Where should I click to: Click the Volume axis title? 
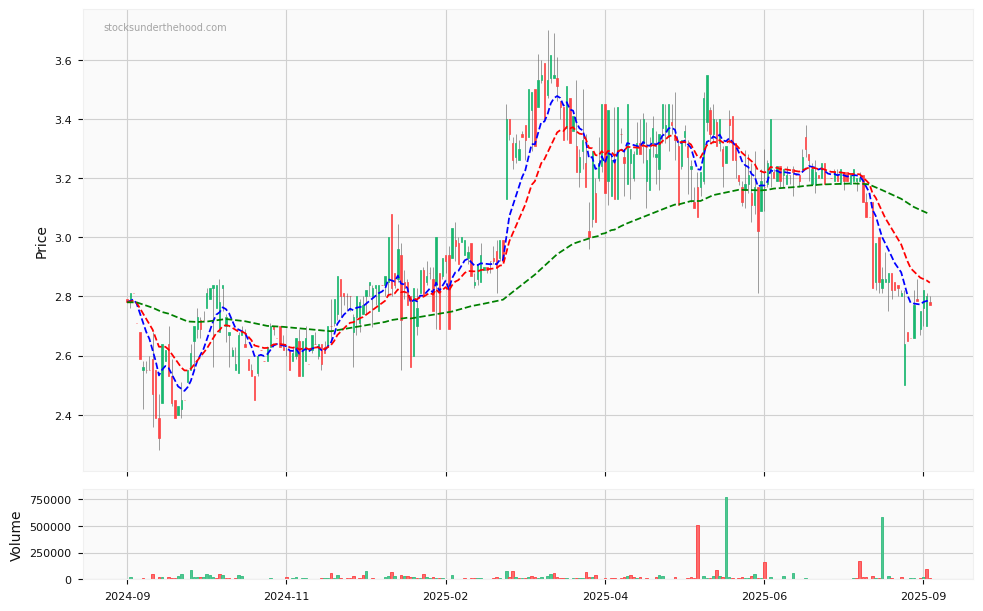pos(16,536)
